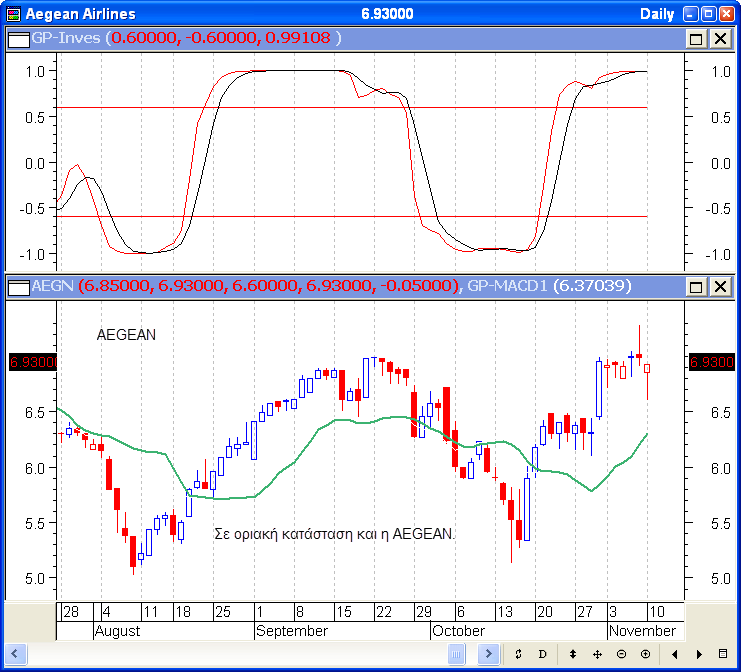
Task: Zoom out with the minus magnifier icon
Action: click(621, 654)
